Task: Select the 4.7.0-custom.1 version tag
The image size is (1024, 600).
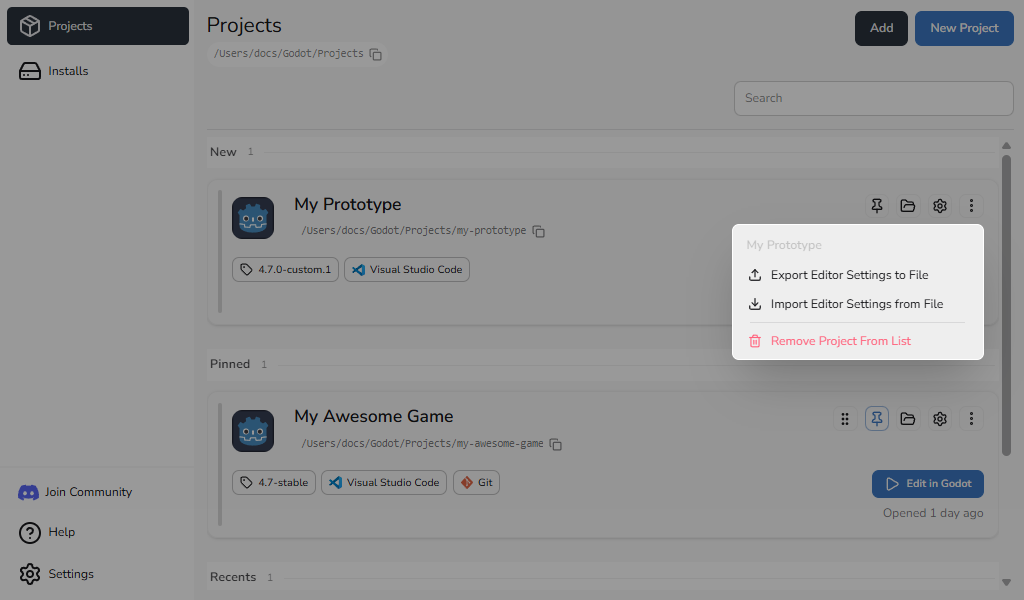Action: tap(285, 270)
